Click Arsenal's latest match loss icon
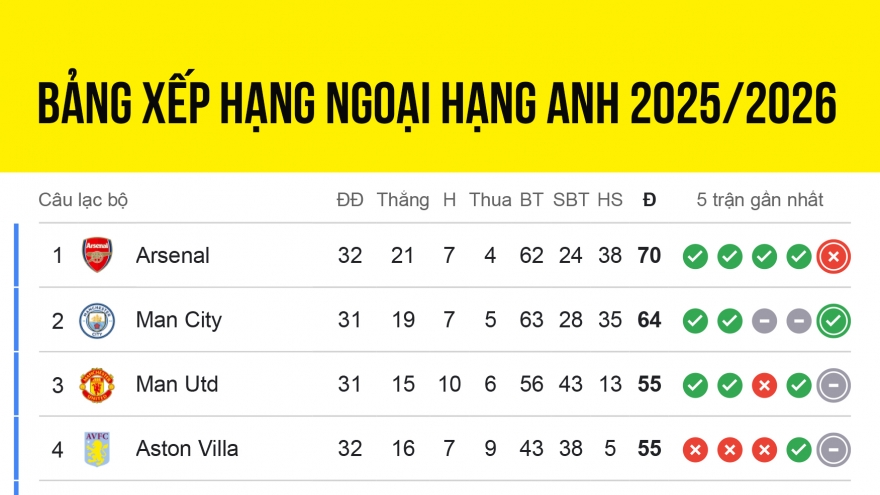Viewport: 880px width, 495px height. [834, 257]
